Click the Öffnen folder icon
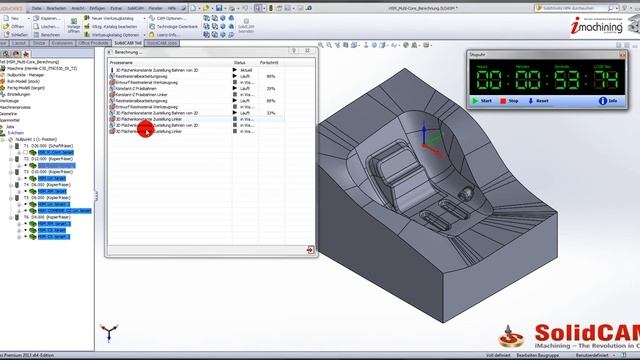Viewport: 640px width, 360px height. click(6, 27)
